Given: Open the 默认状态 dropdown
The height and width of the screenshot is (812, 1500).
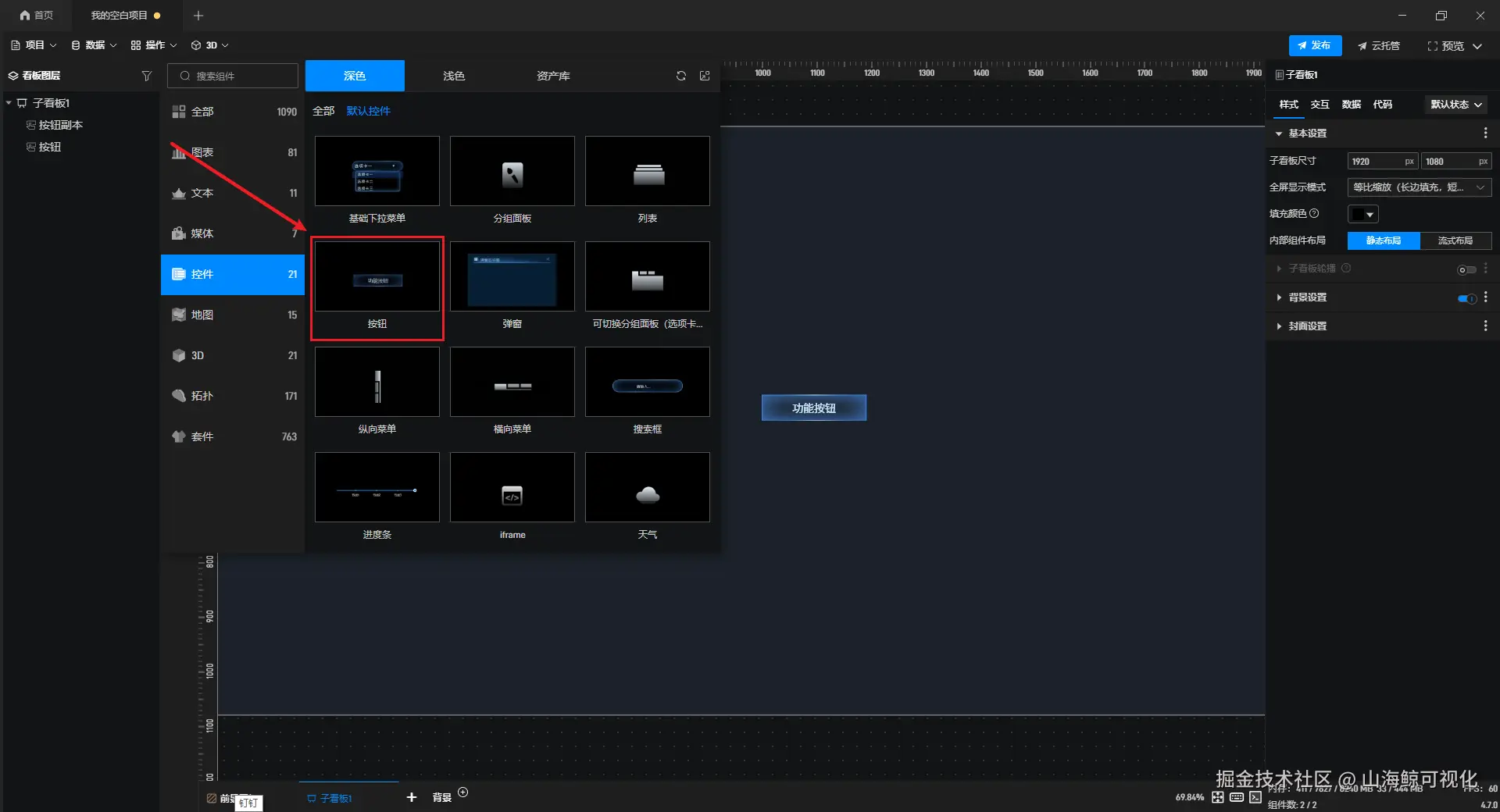Looking at the screenshot, I should [1456, 105].
